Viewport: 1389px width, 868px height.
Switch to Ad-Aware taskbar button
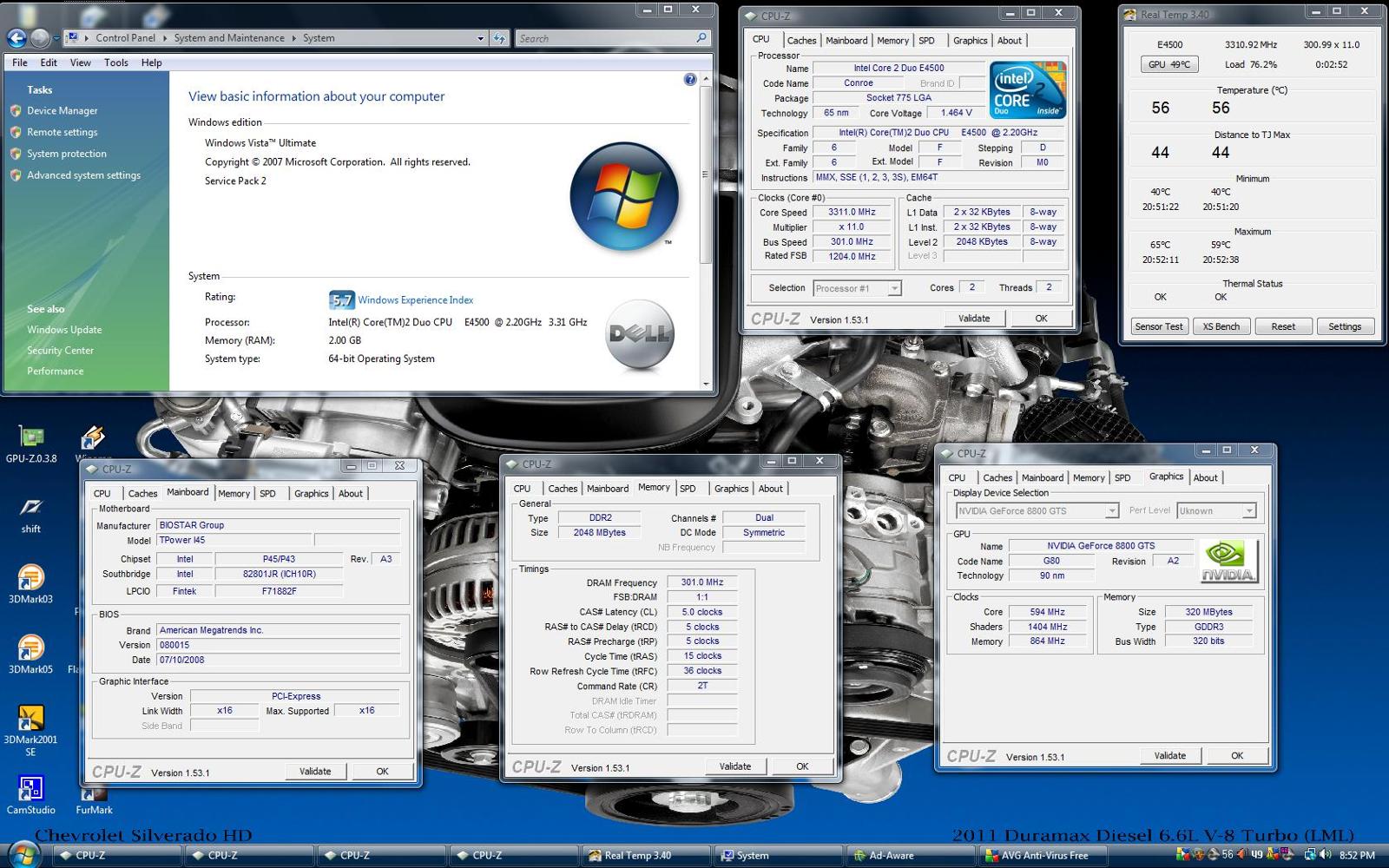912,855
